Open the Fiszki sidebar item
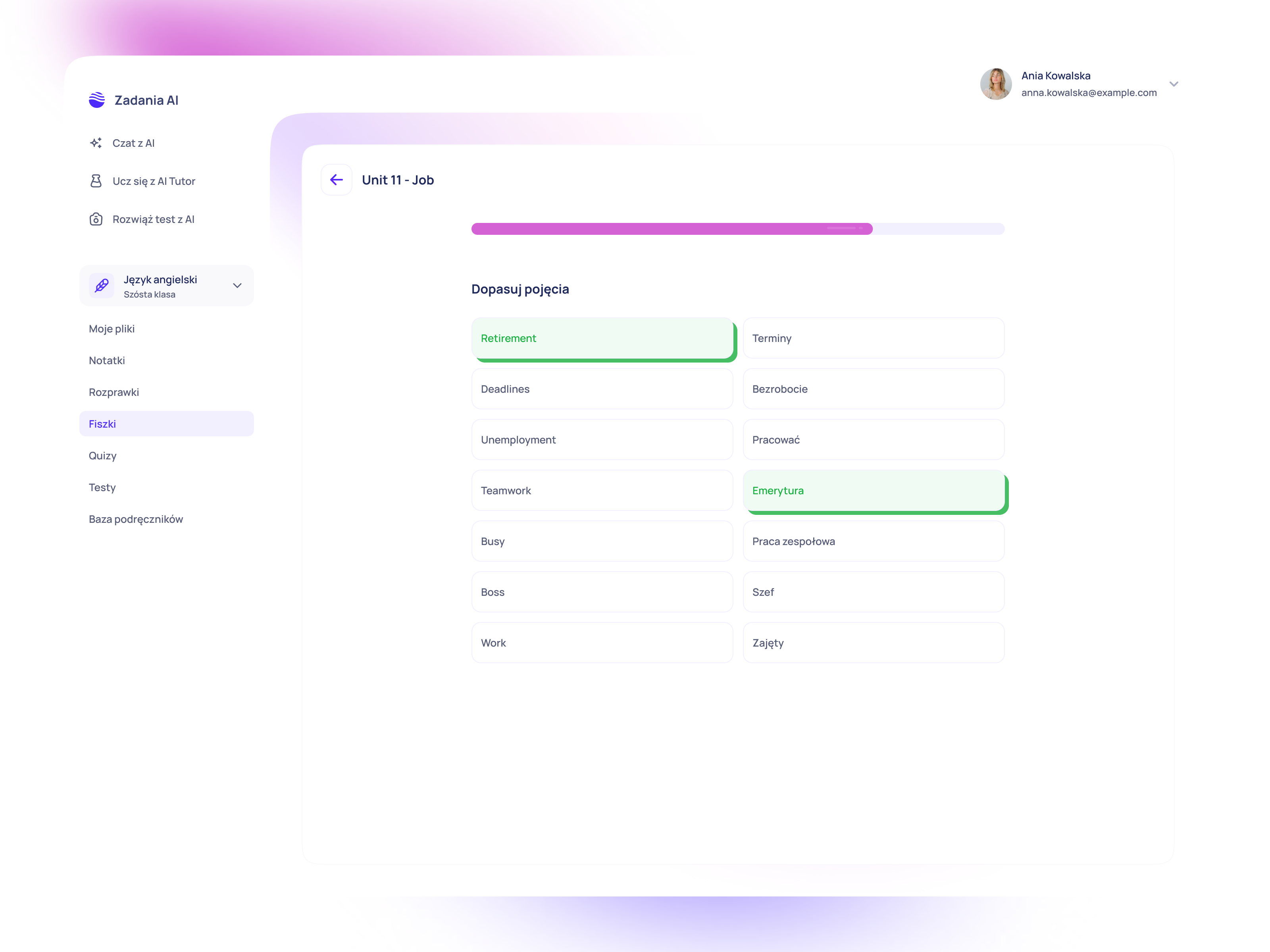Viewport: 1270px width, 952px height. pos(166,424)
